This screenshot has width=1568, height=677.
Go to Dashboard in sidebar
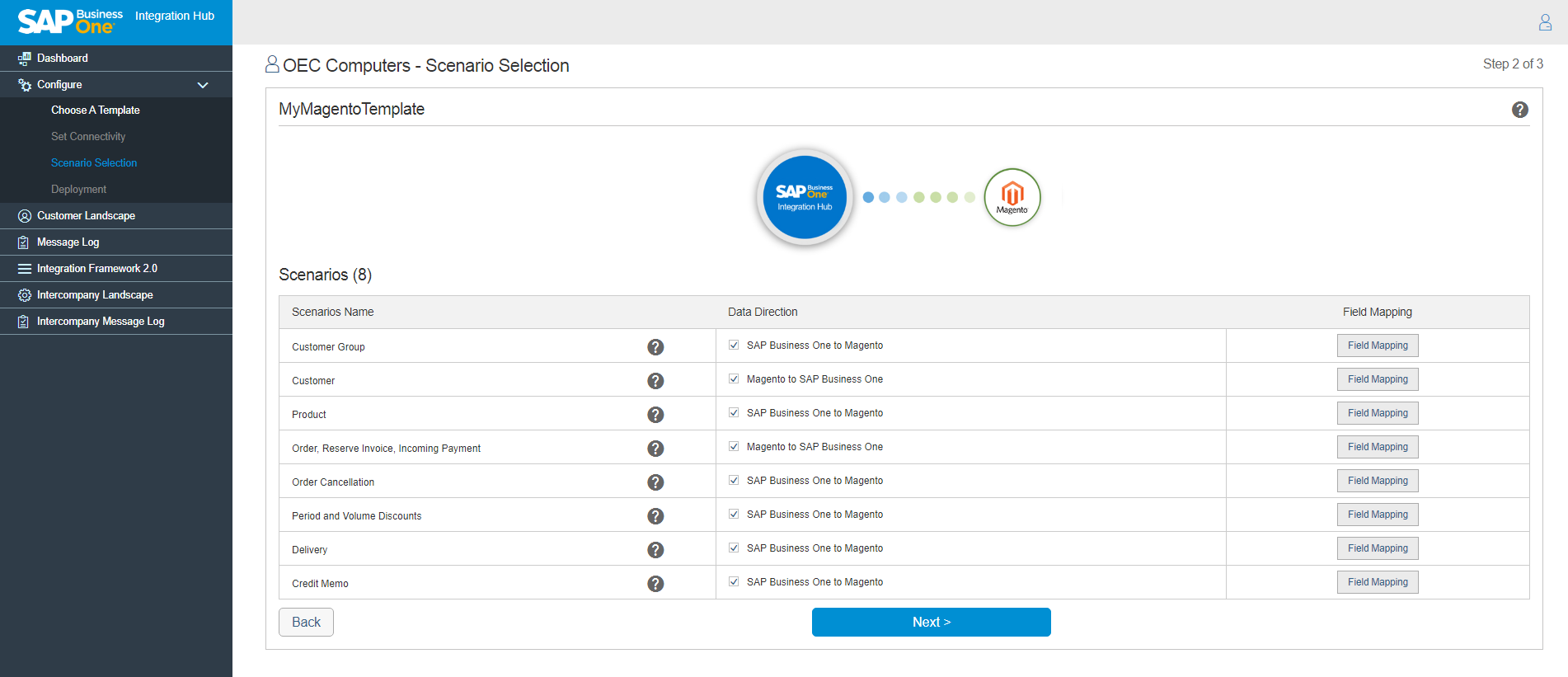click(62, 59)
